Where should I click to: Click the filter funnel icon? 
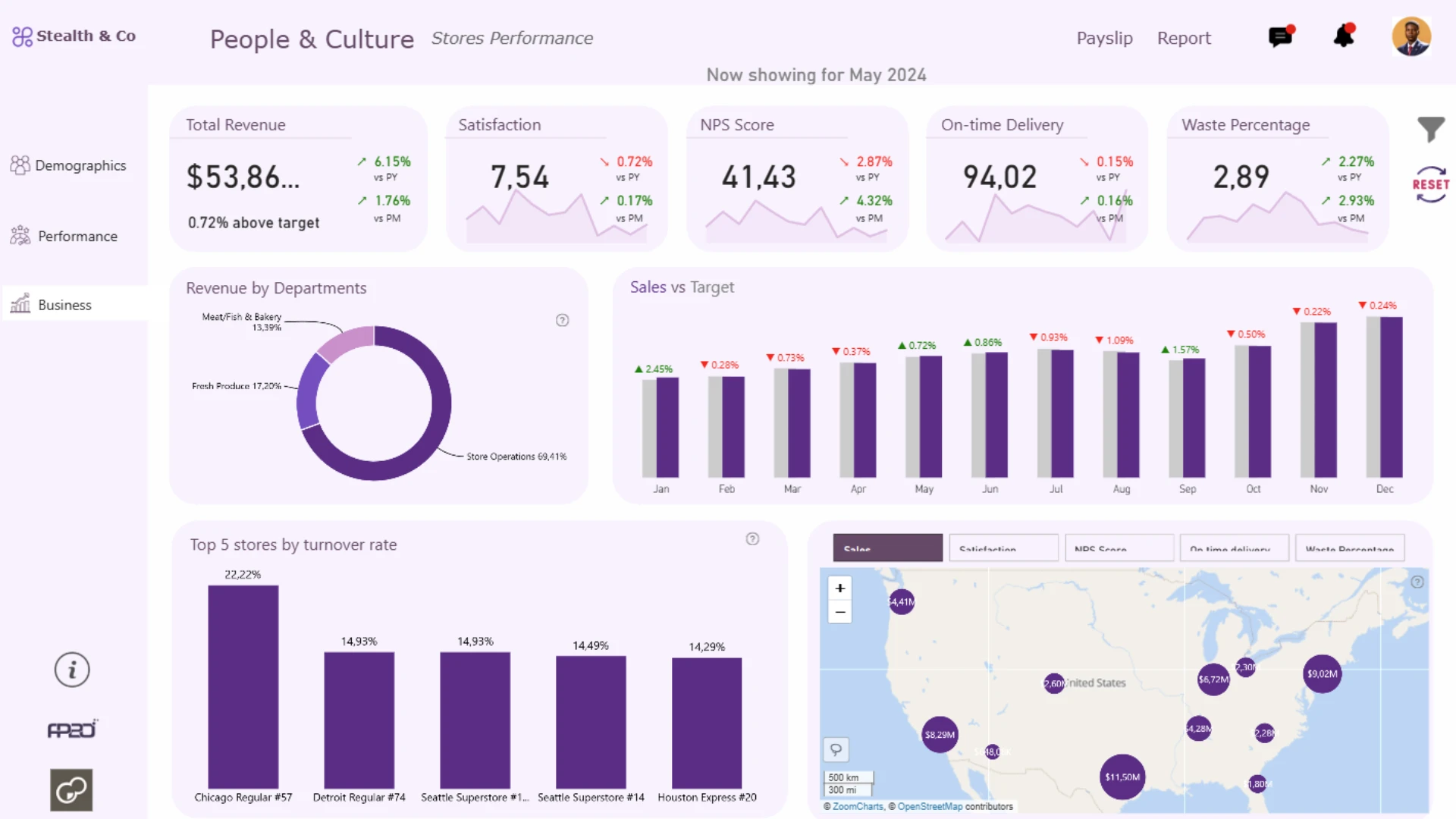[x=1430, y=130]
